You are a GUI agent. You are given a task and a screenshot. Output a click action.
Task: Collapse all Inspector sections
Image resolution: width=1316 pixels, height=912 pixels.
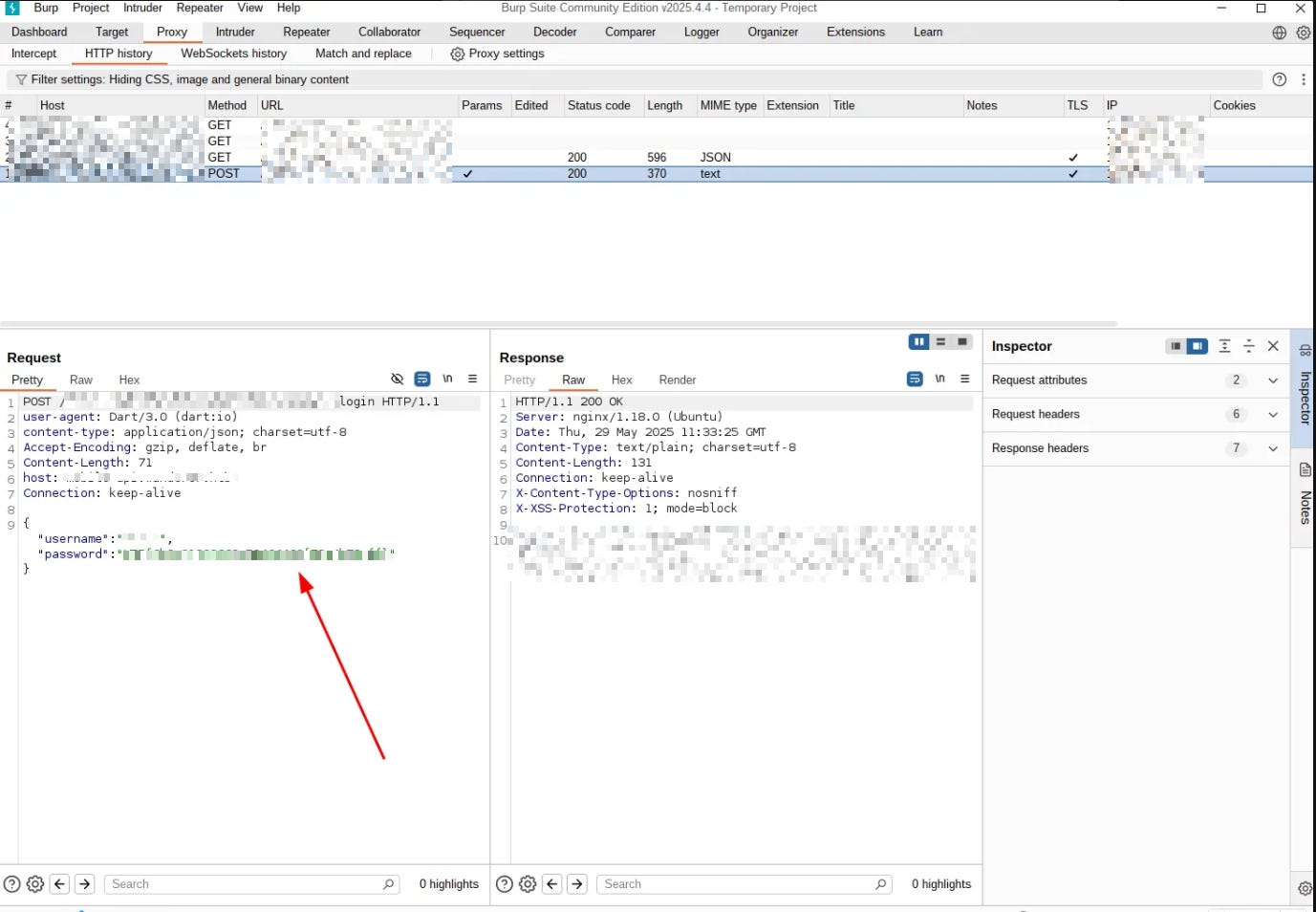pyautogui.click(x=1248, y=347)
